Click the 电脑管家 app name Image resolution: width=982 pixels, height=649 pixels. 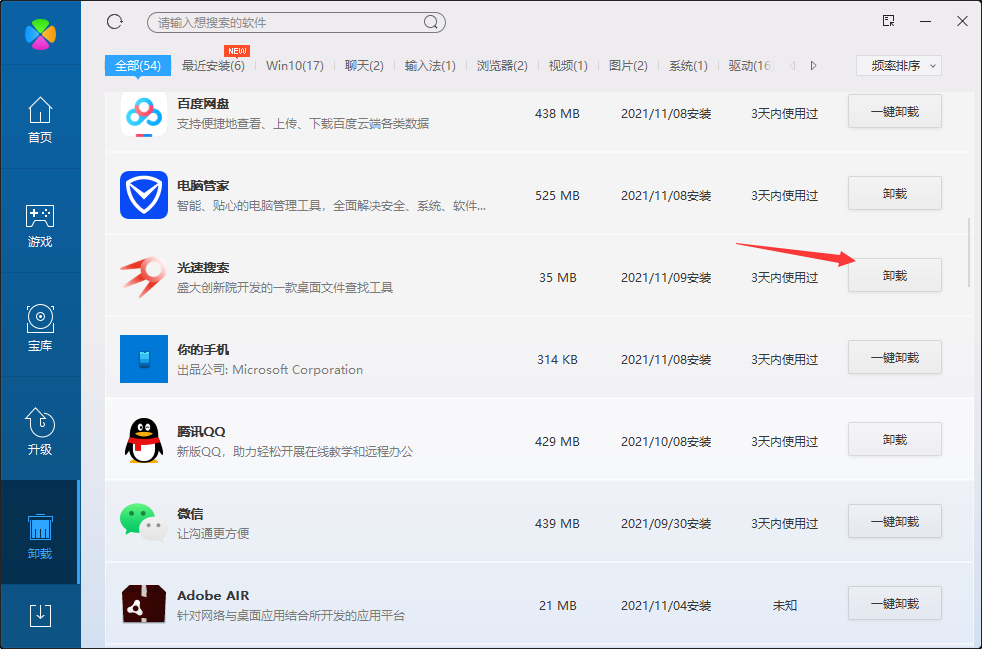click(203, 185)
